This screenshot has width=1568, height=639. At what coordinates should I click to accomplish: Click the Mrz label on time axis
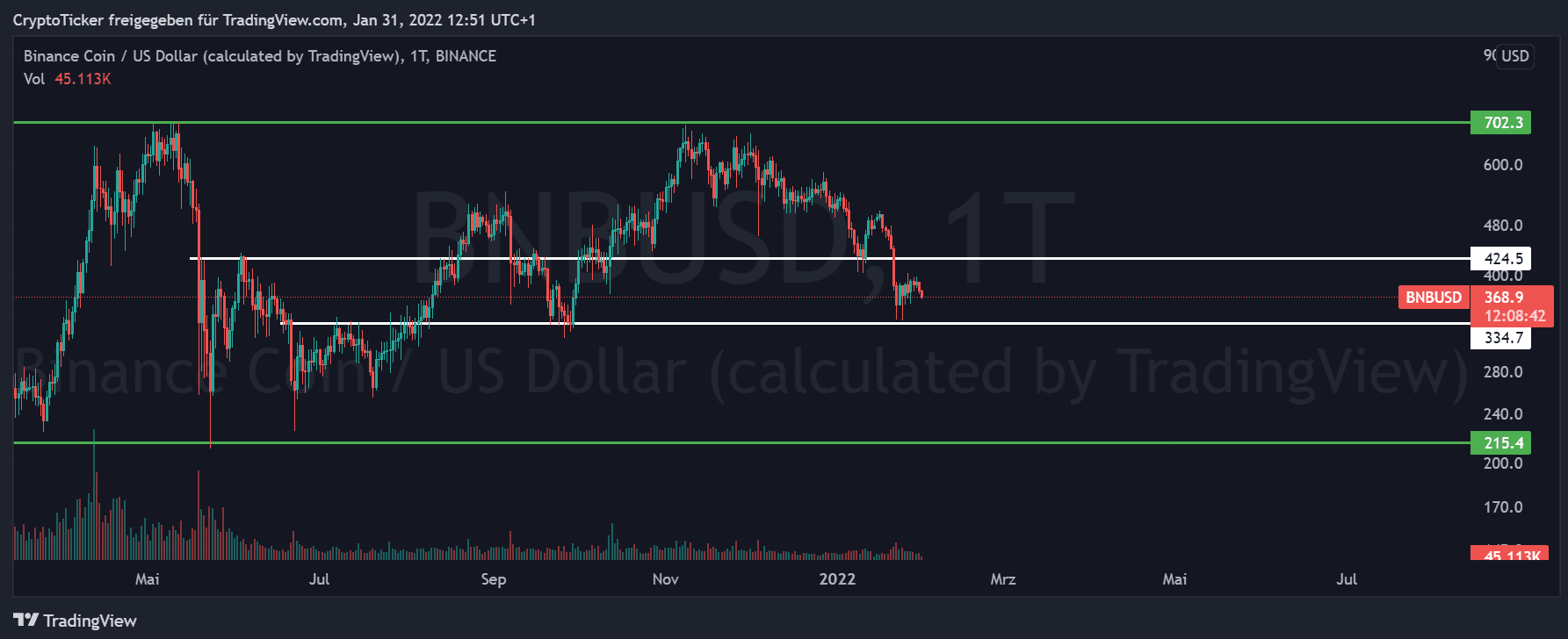(x=1002, y=579)
